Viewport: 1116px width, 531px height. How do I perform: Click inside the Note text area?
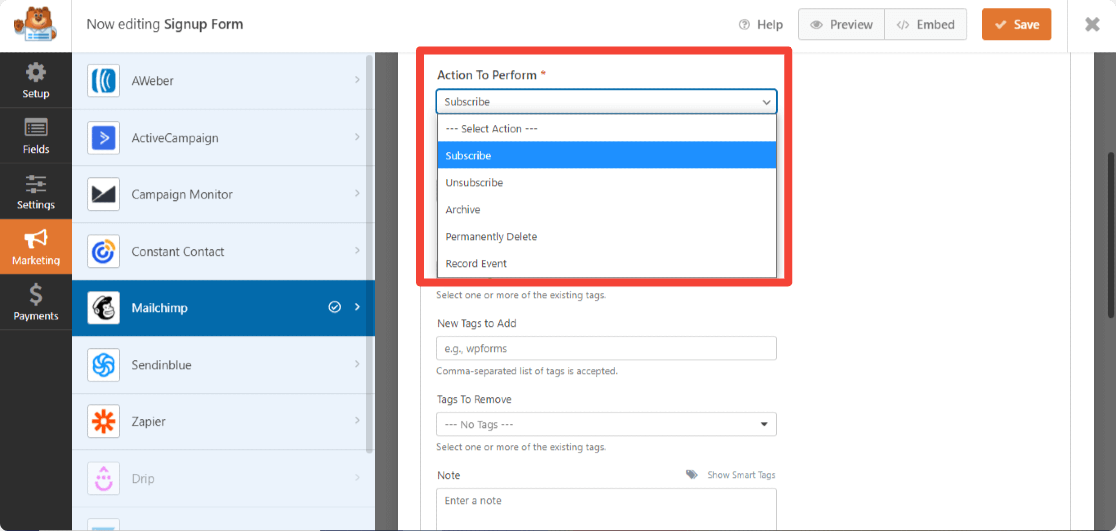[x=606, y=509]
